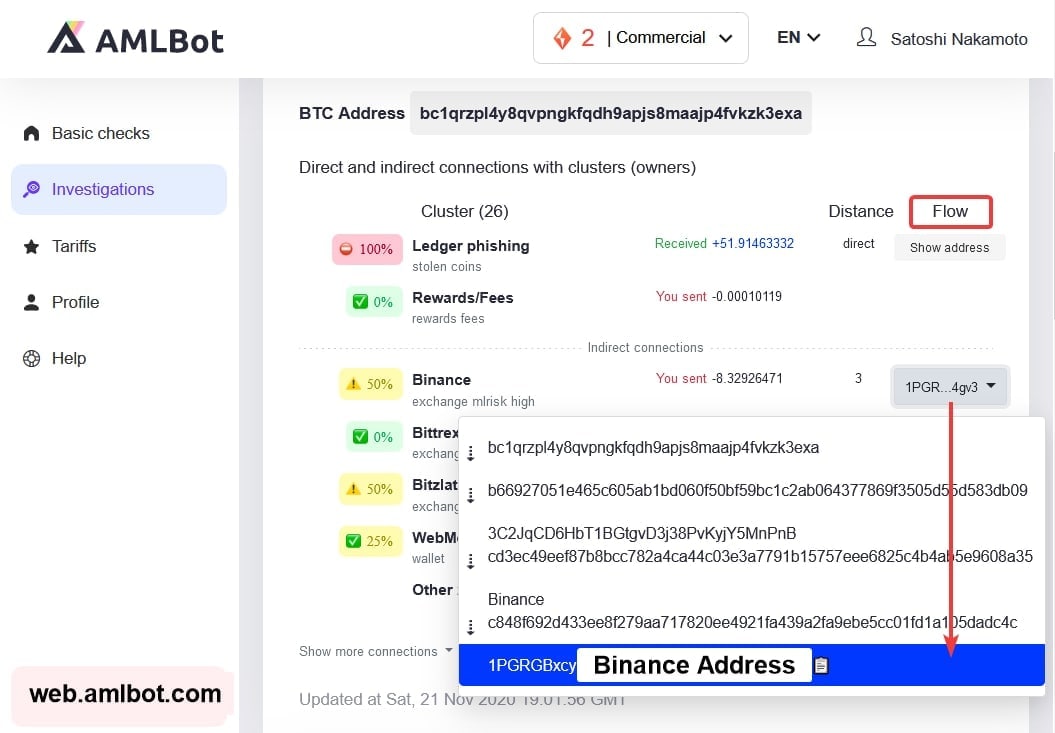1055x733 pixels.
Task: Copy the 1PGRGBxcy Binance address via clipboard icon
Action: (x=821, y=665)
